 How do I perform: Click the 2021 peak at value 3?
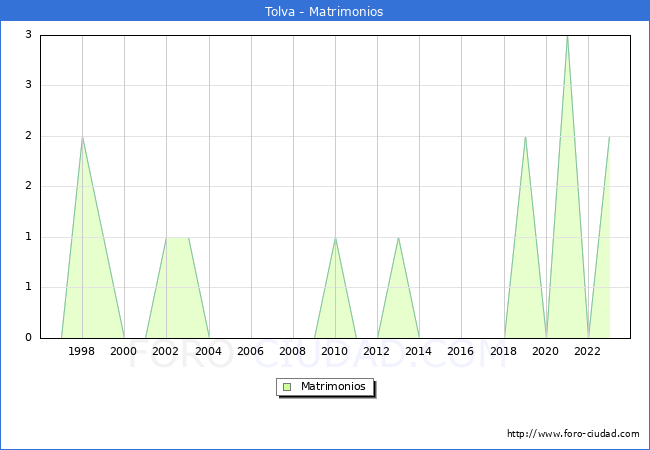click(x=567, y=36)
